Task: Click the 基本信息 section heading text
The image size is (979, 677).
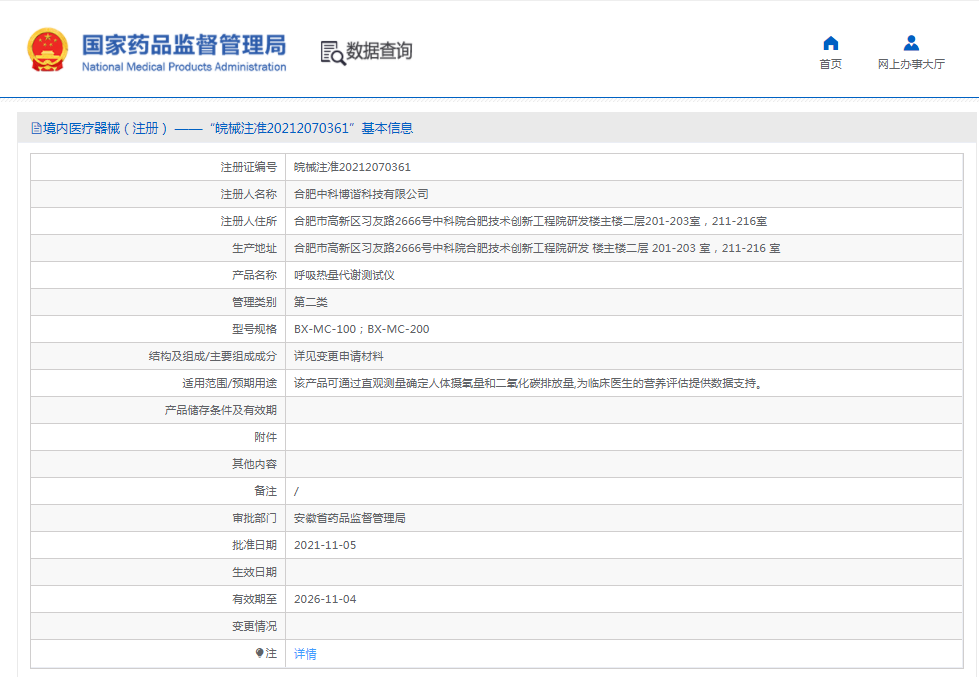Action: pos(387,128)
